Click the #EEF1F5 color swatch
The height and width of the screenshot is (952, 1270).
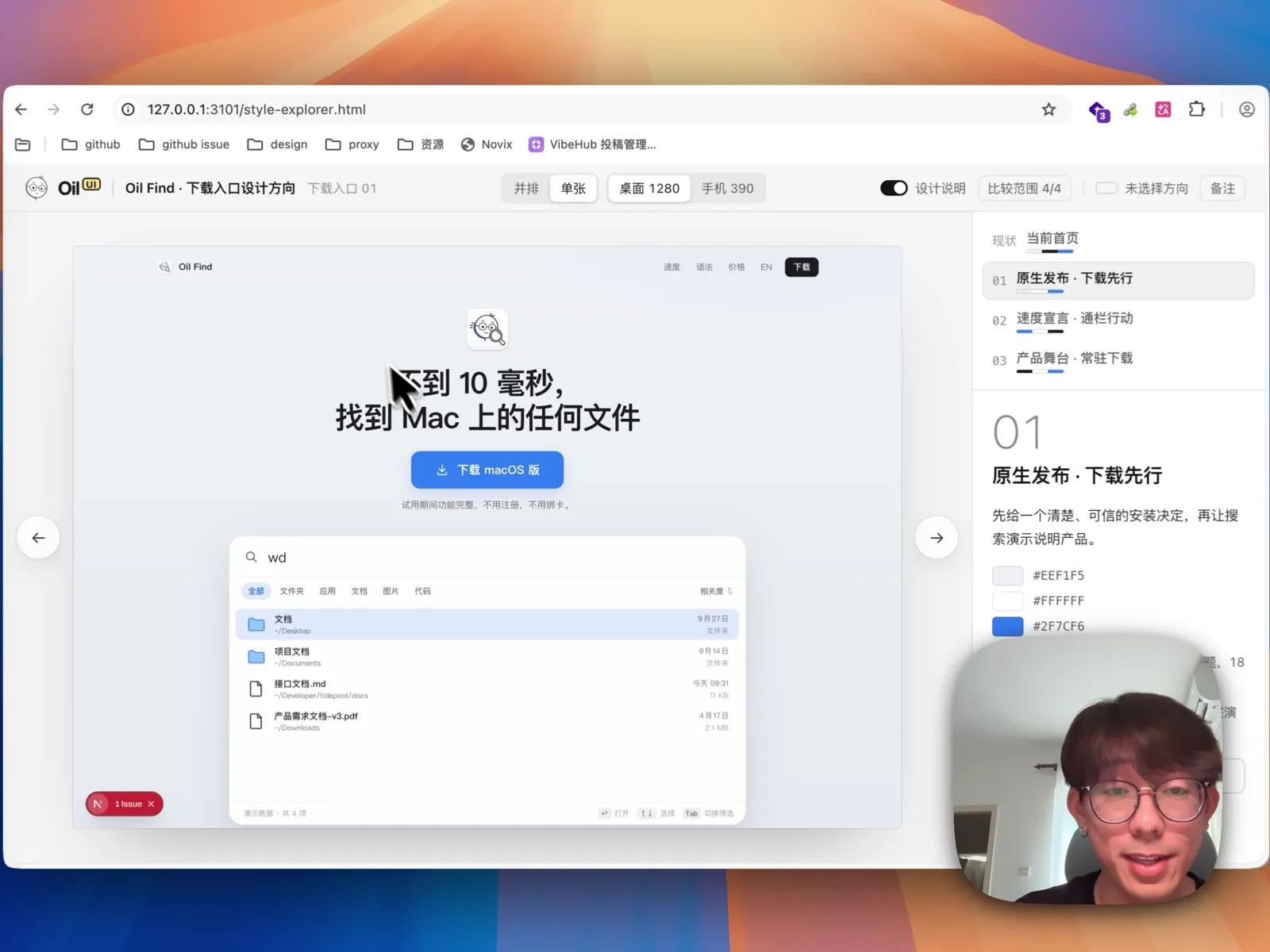pos(1007,575)
